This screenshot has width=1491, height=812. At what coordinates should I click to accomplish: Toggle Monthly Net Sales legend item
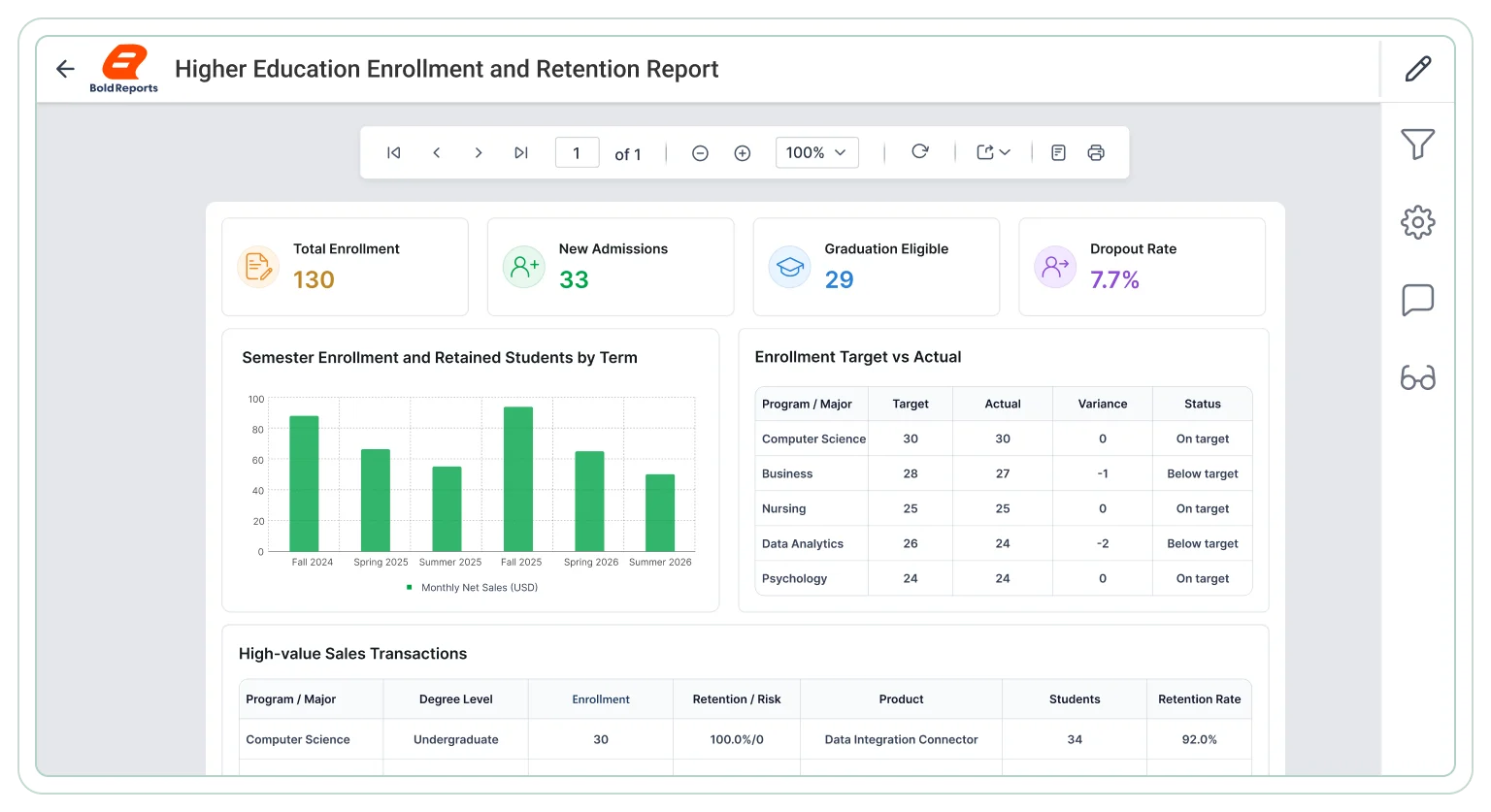[472, 588]
